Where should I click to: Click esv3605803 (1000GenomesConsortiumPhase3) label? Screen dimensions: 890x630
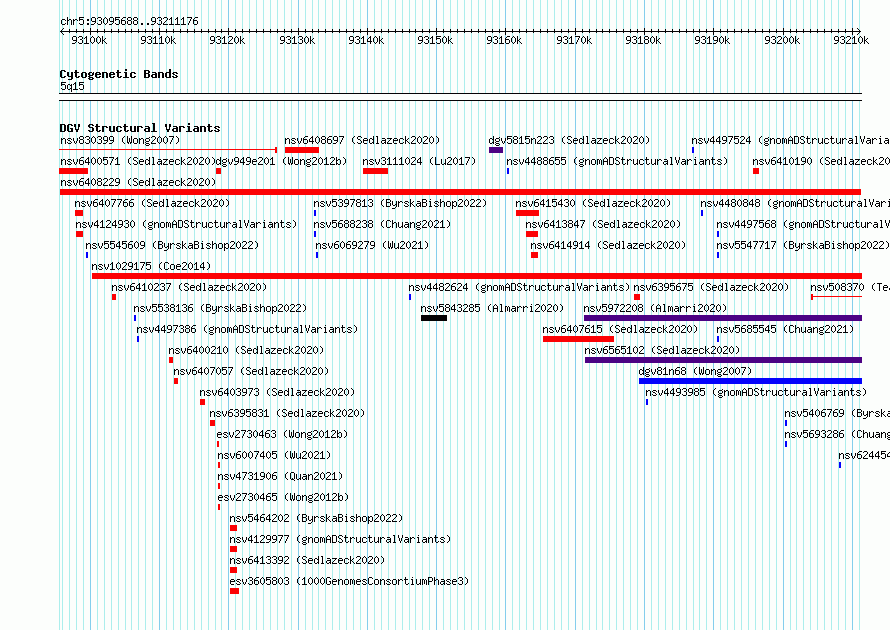(x=349, y=581)
